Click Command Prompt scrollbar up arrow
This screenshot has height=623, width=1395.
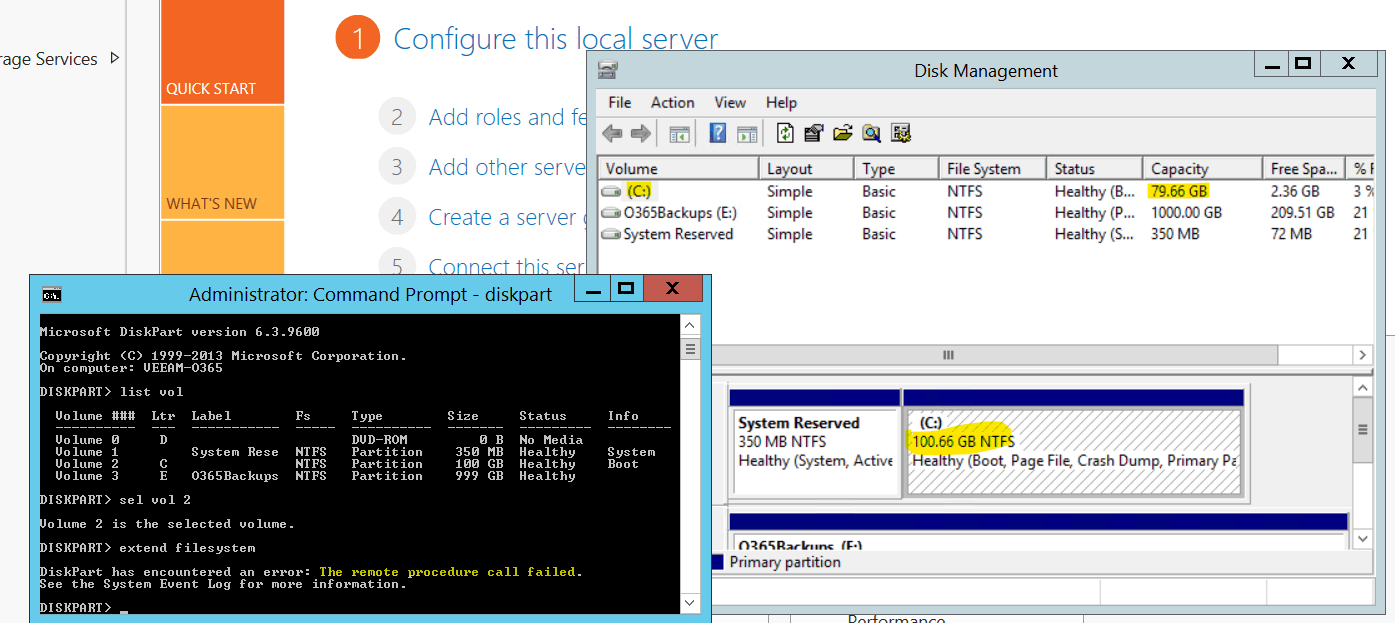click(x=690, y=326)
